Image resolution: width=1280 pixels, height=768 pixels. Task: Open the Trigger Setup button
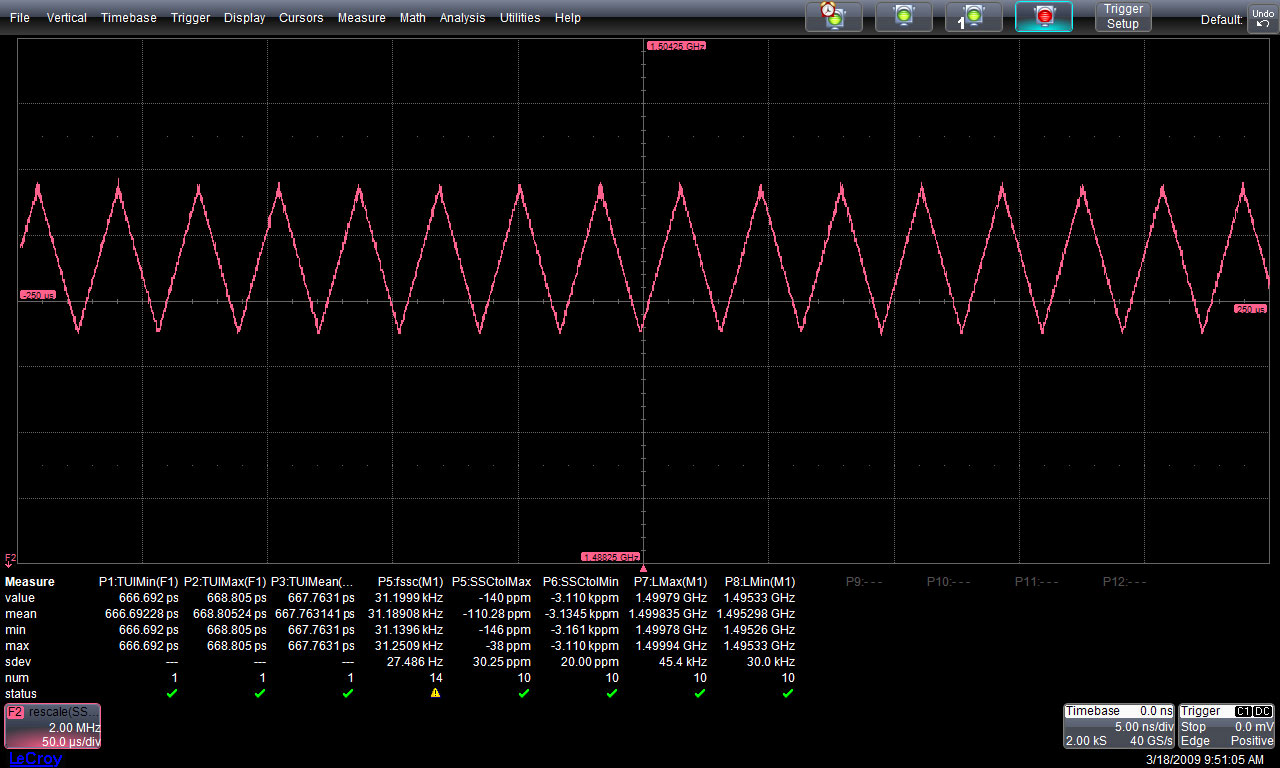(x=1123, y=16)
